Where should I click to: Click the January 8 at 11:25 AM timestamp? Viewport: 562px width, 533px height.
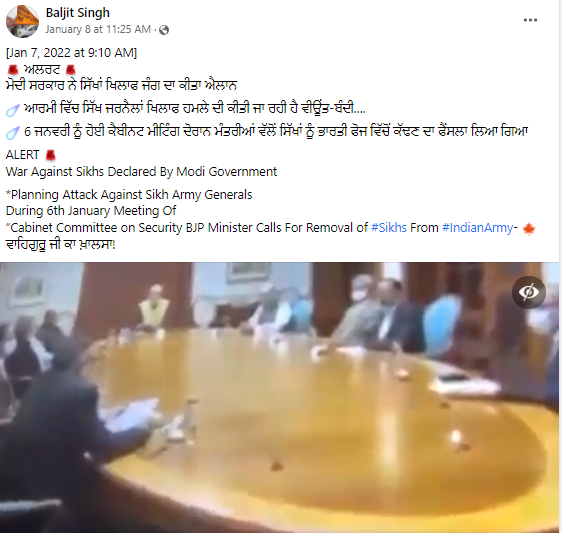pos(98,29)
